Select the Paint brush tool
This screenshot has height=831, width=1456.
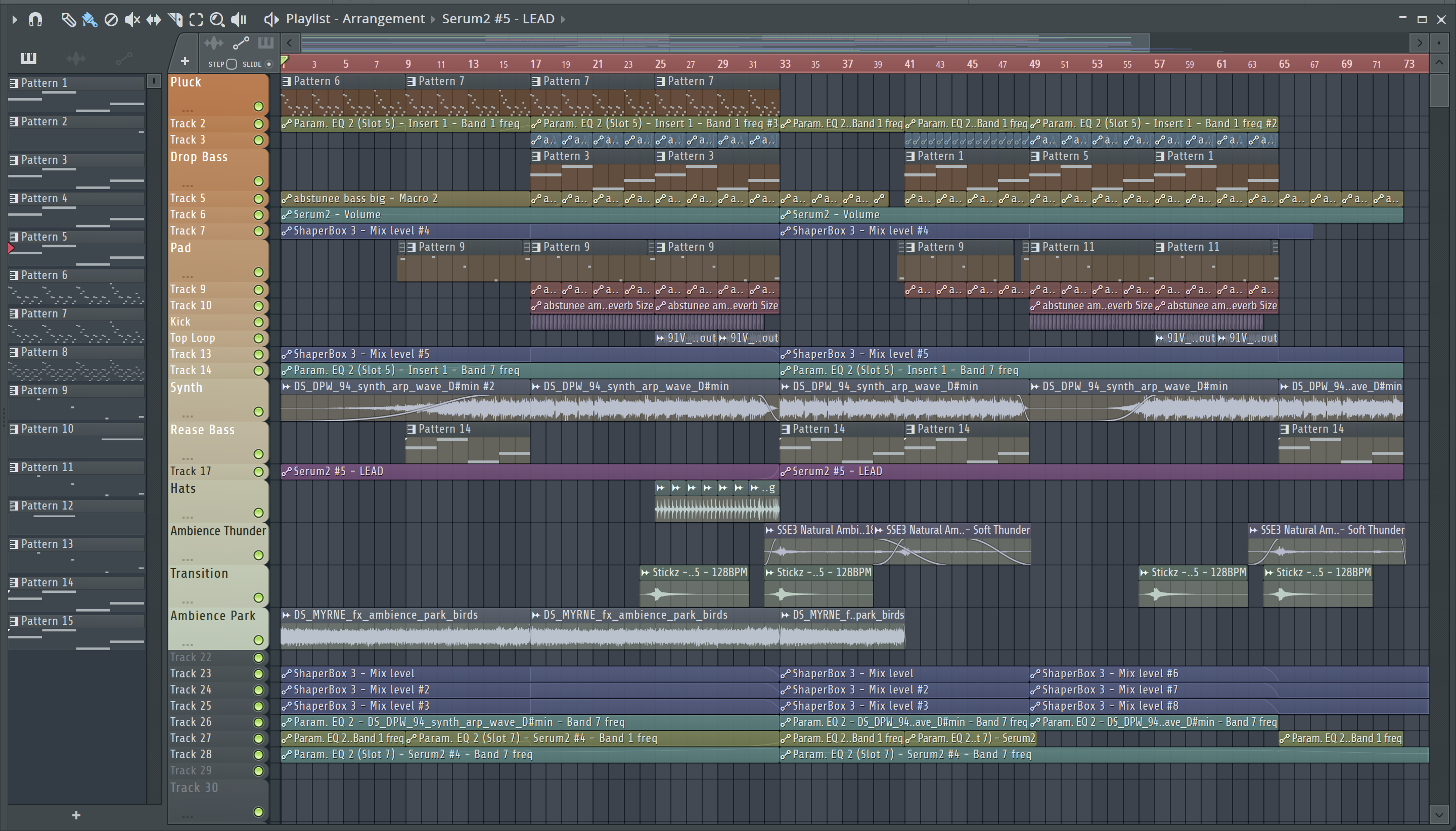click(89, 19)
